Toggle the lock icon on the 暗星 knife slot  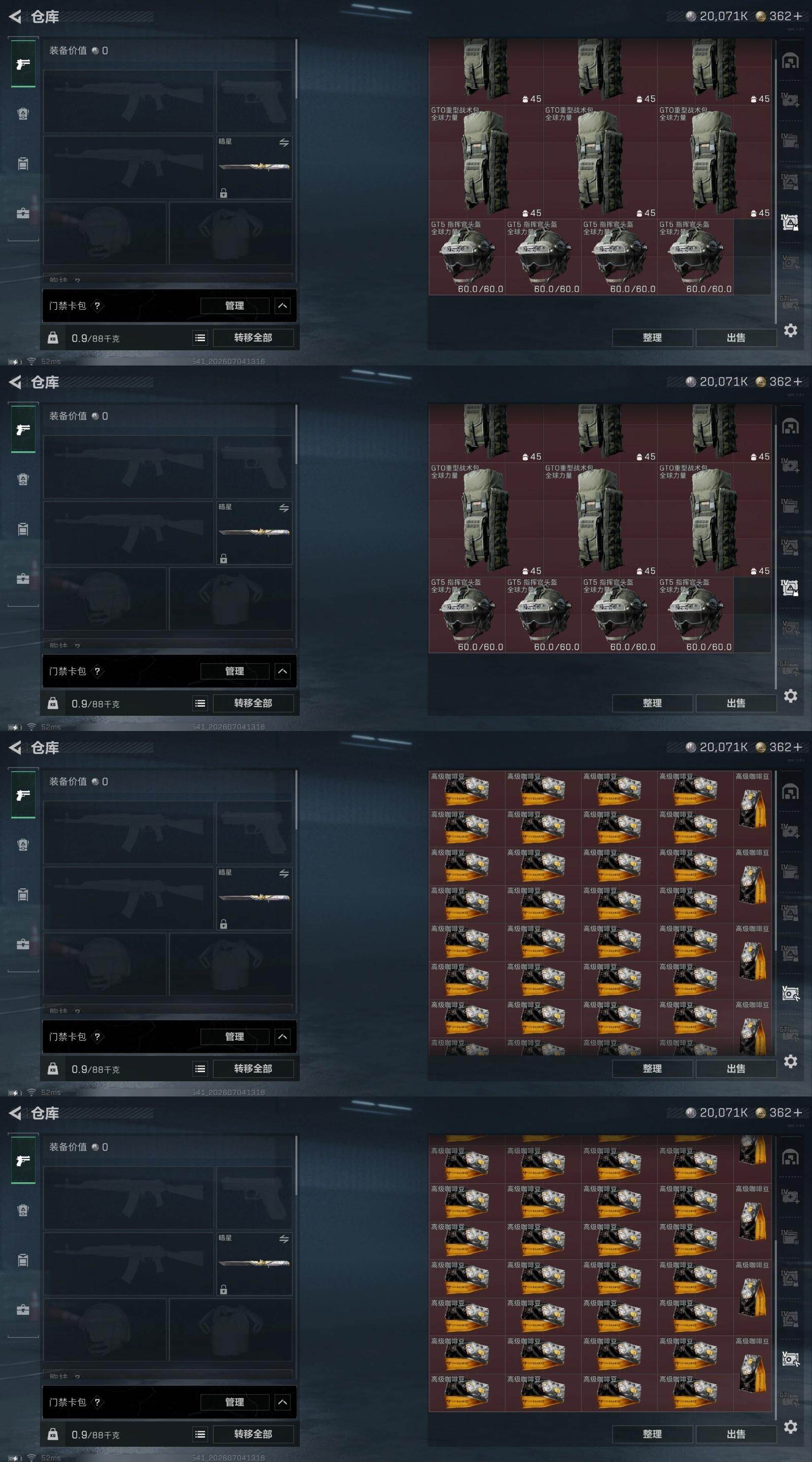coord(224,193)
